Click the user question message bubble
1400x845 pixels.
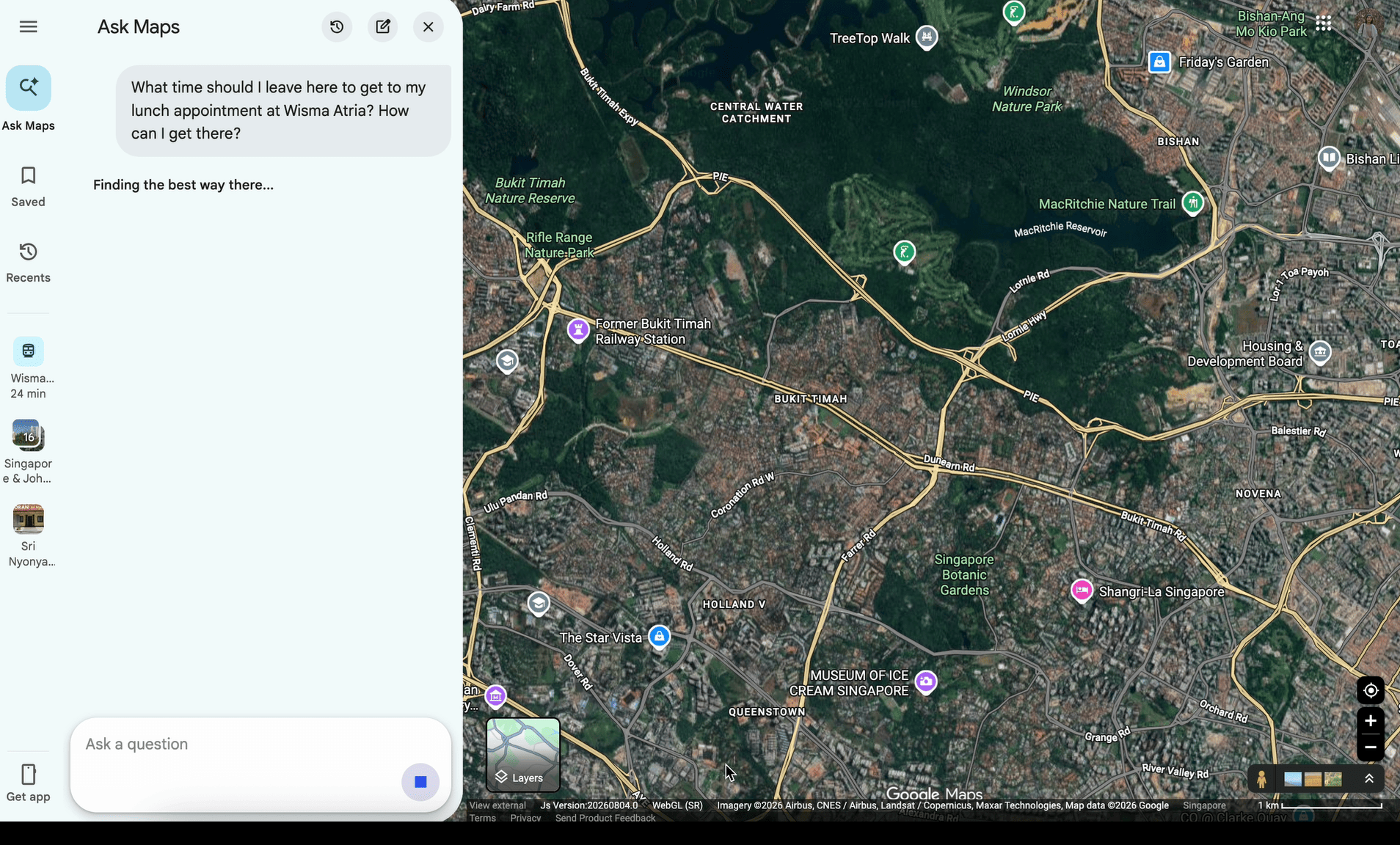click(283, 111)
